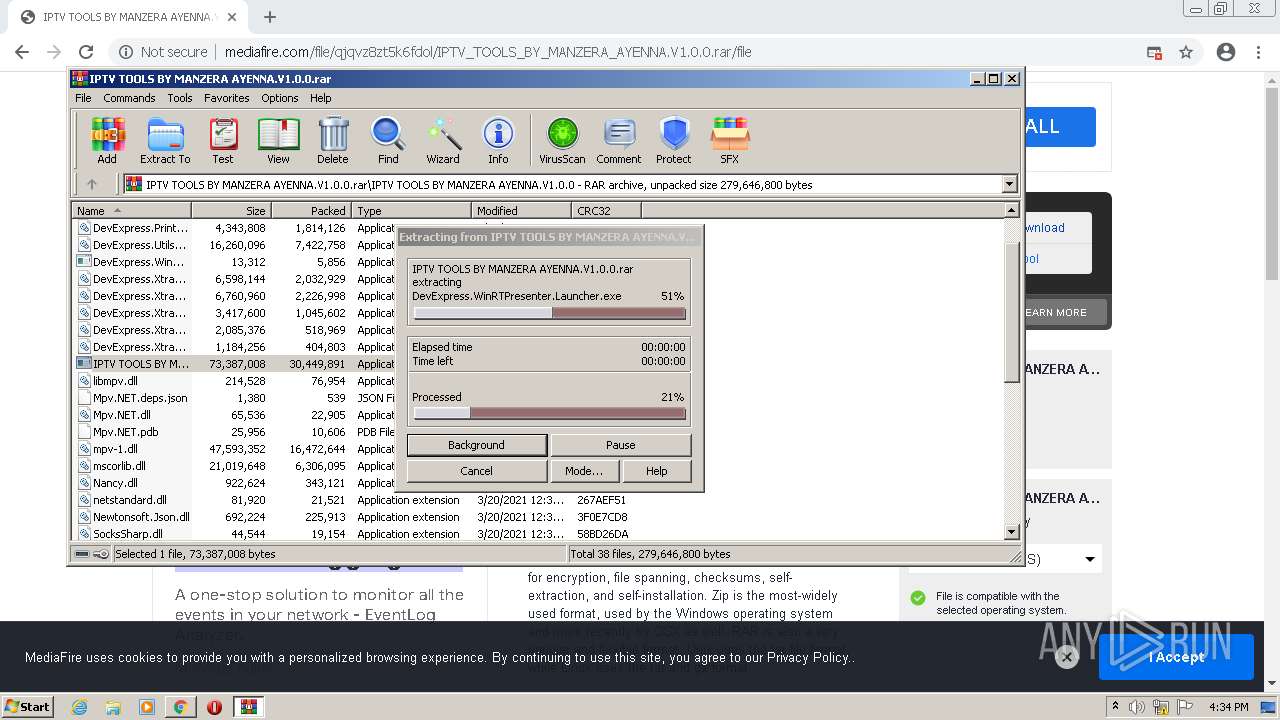Dismiss cookie banner with X icon

click(1067, 657)
